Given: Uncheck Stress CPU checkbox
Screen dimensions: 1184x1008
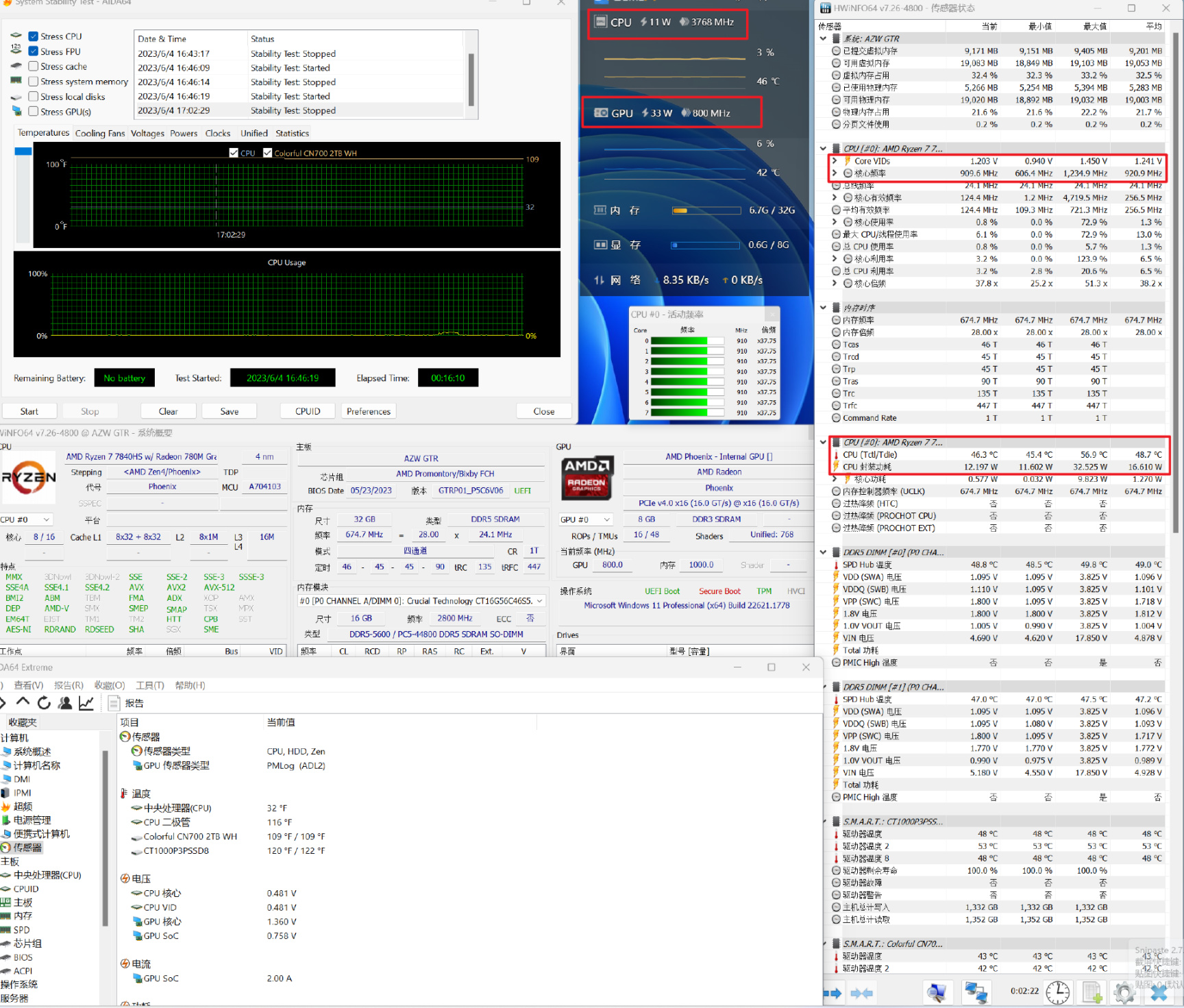Looking at the screenshot, I should [33, 36].
